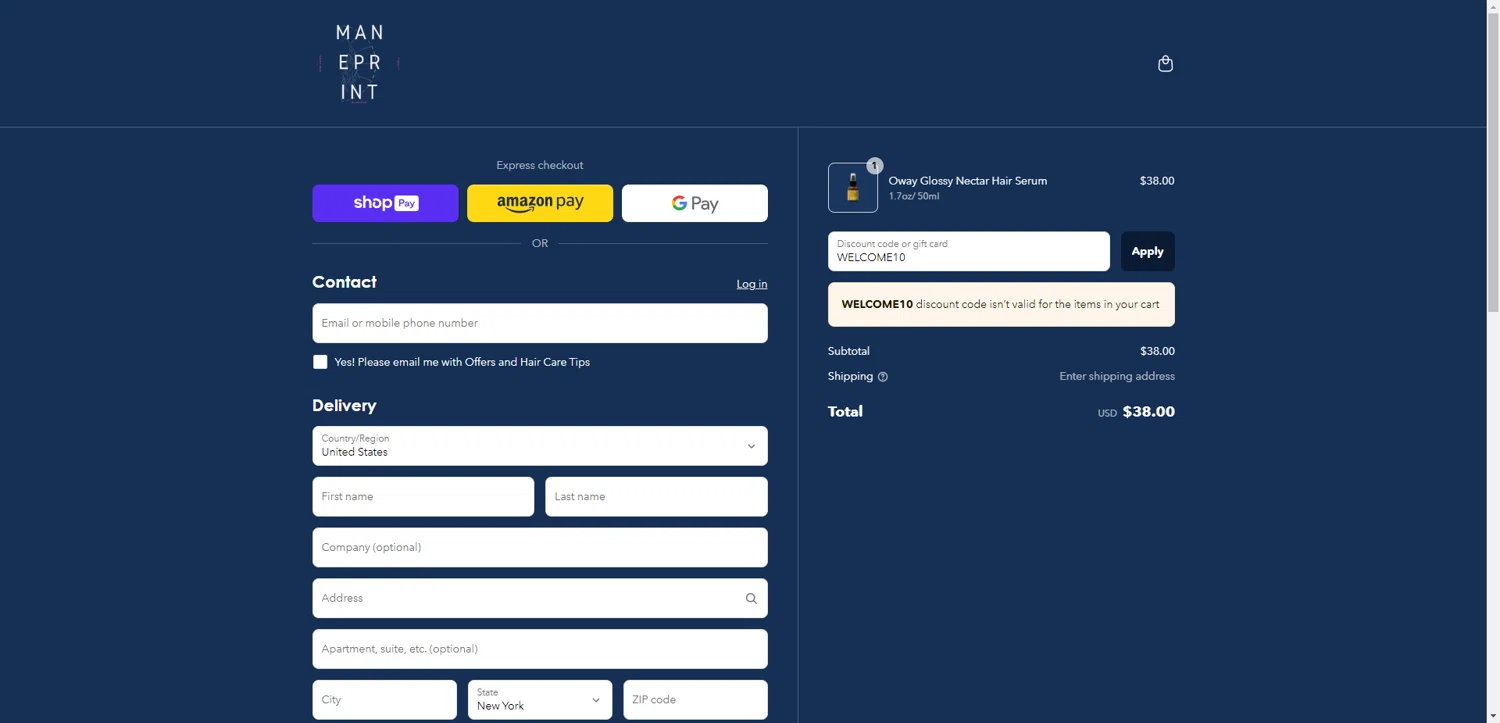
Task: Open the shopping bag cart icon
Action: coord(1165,64)
